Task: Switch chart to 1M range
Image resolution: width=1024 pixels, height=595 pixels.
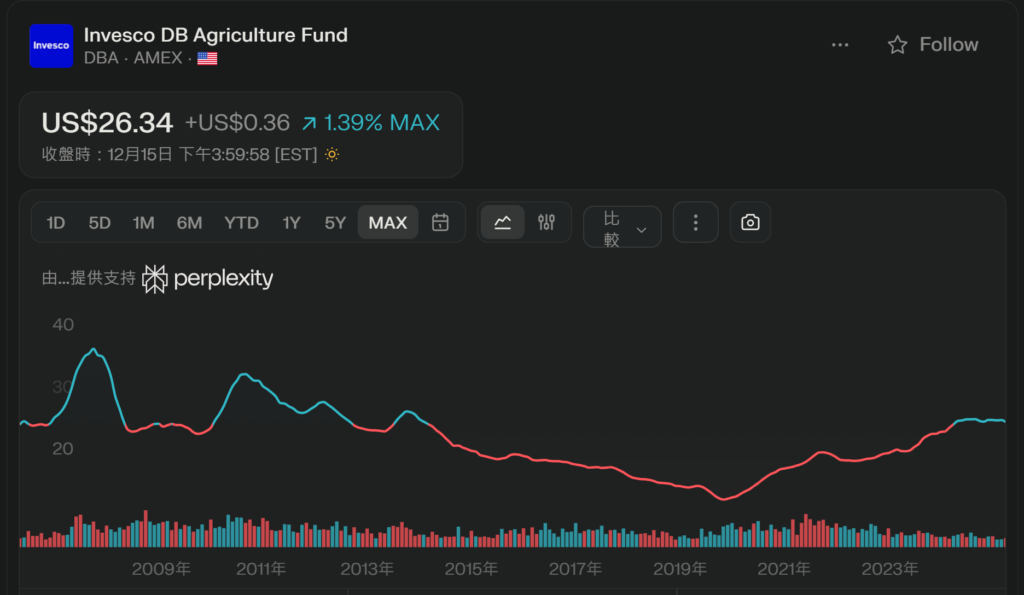Action: [x=143, y=223]
